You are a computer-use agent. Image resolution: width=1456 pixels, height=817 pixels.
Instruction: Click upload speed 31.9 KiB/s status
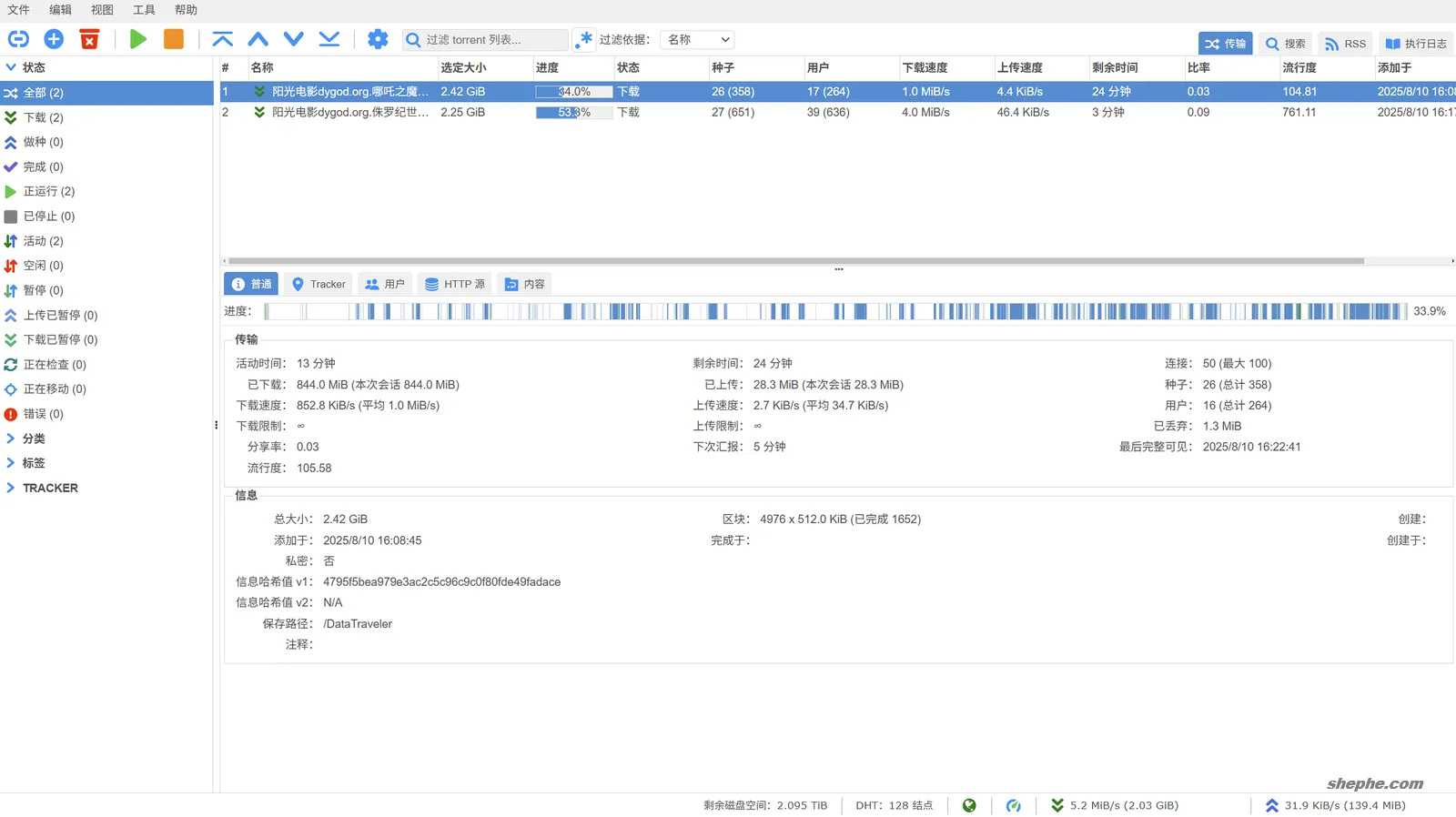pos(1336,805)
